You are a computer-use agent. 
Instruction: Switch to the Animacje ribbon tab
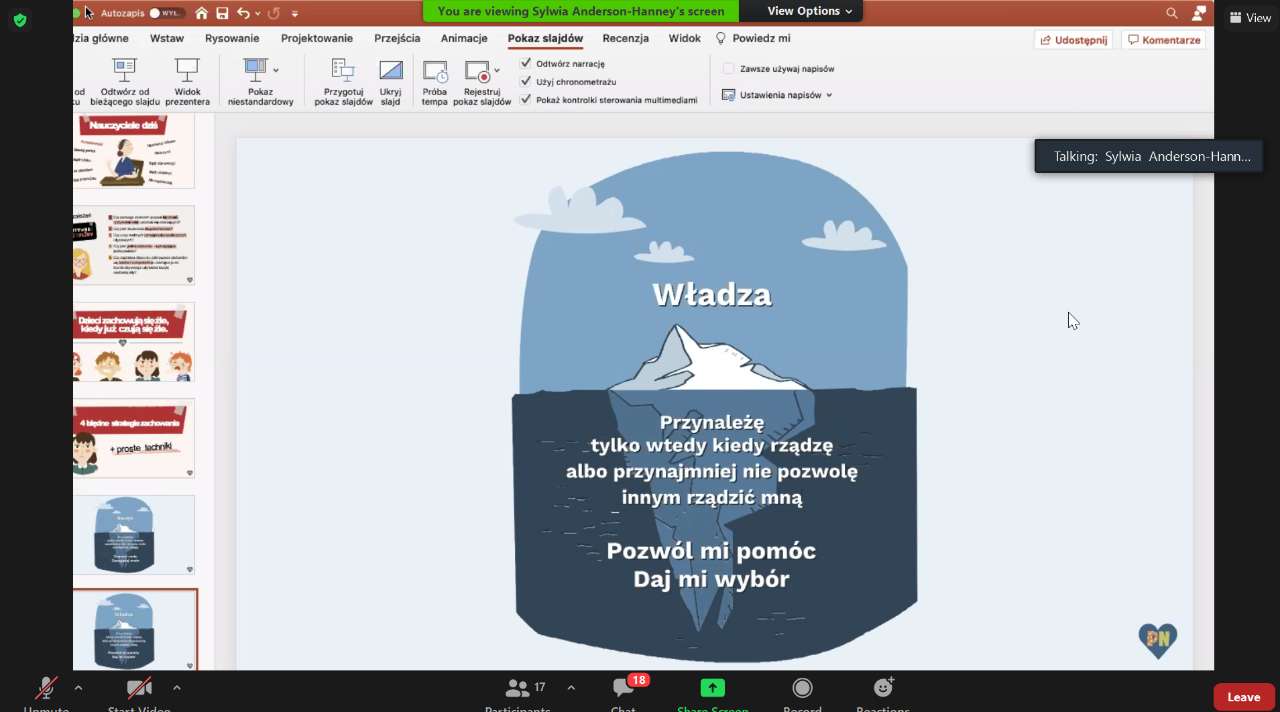(x=464, y=38)
